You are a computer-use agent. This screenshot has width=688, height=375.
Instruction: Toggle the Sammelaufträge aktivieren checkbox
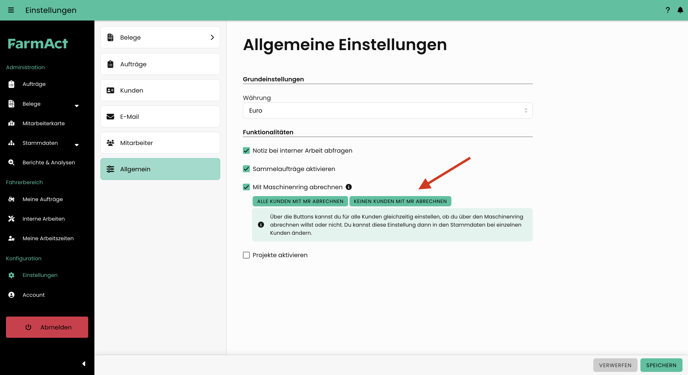coord(246,169)
